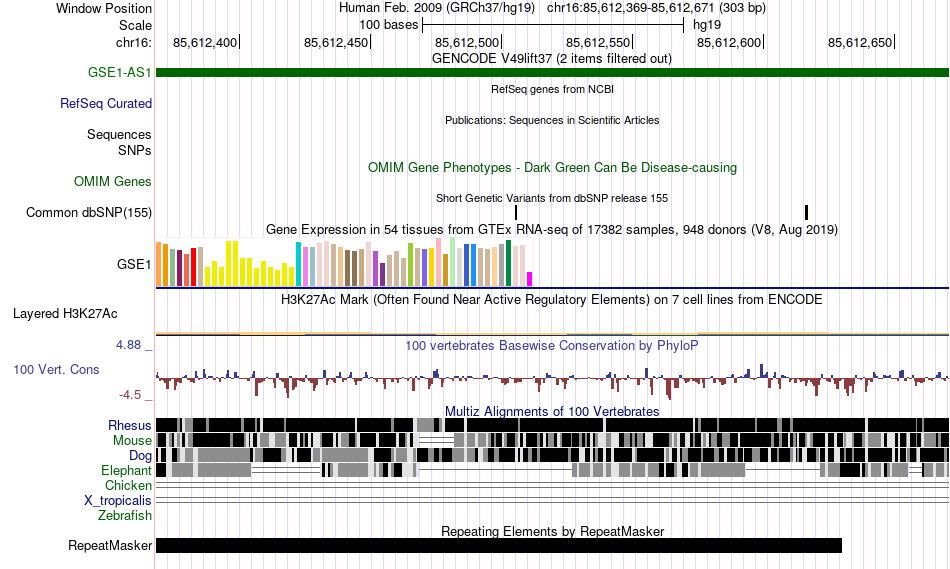
Task: Click the GSE1 GTEx expression label
Action: pyautogui.click(x=134, y=264)
